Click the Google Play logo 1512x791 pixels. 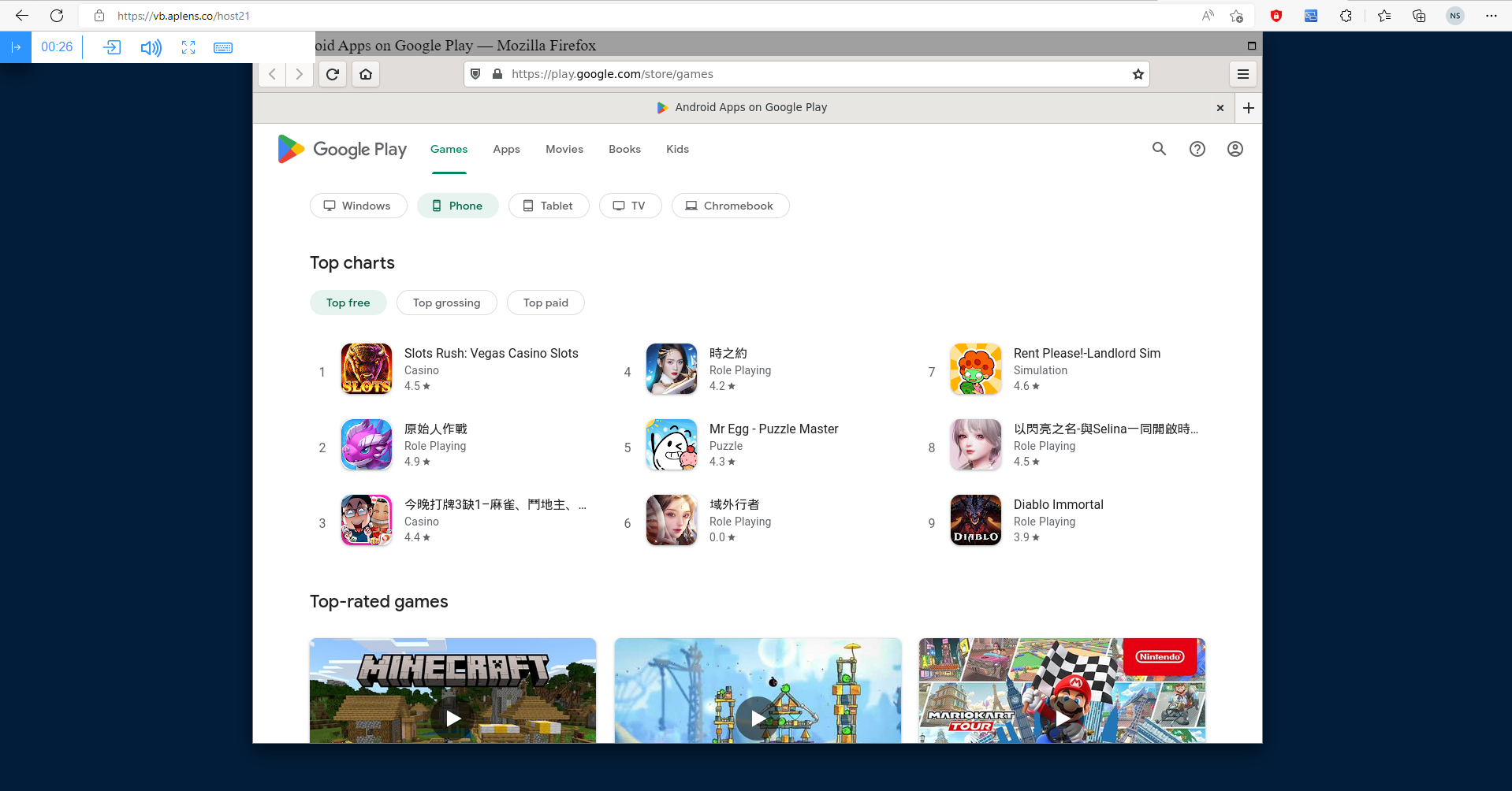click(342, 149)
